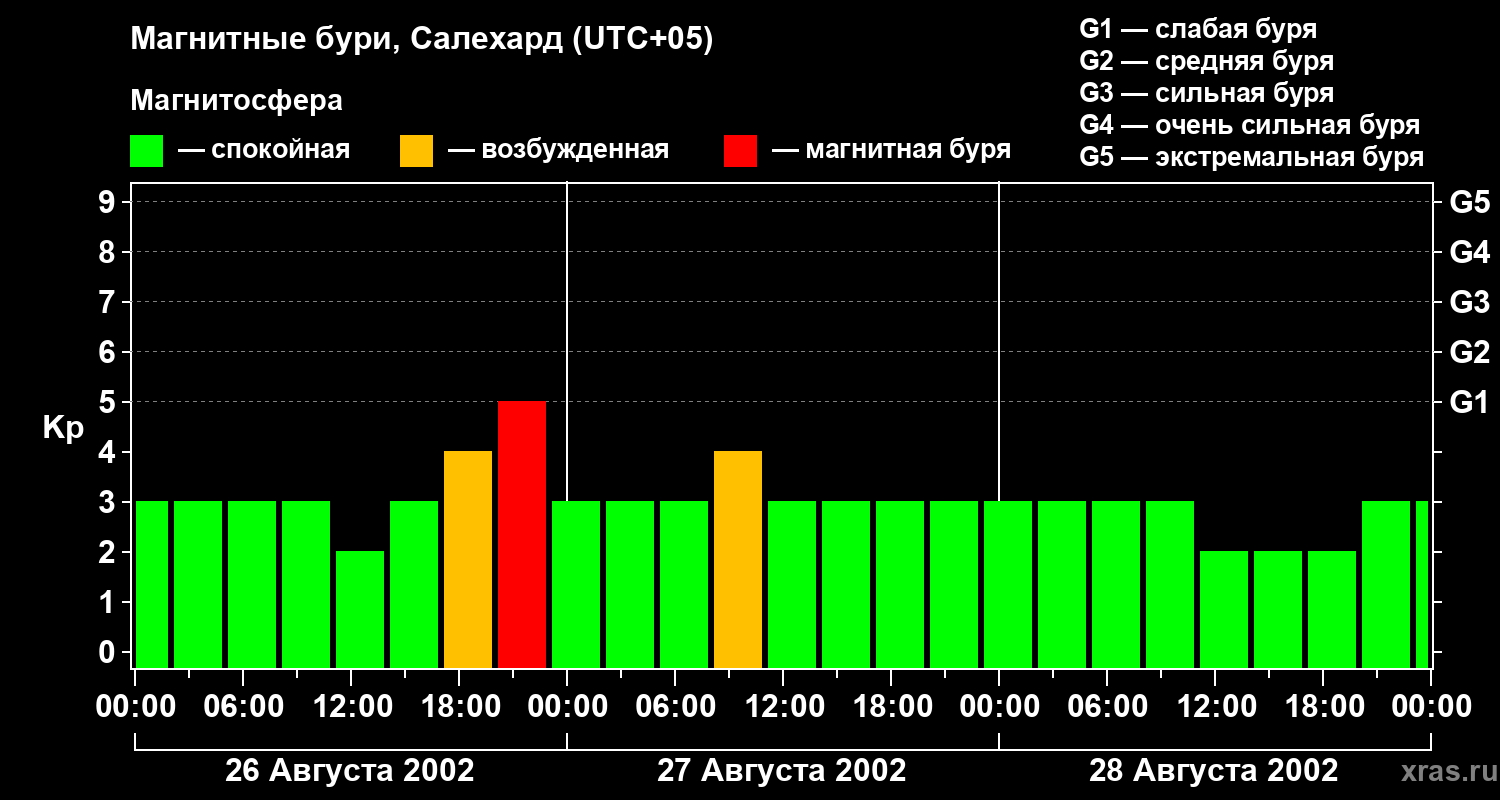Click the right-axis "G3" label
This screenshot has width=1500, height=800.
(x=1469, y=303)
